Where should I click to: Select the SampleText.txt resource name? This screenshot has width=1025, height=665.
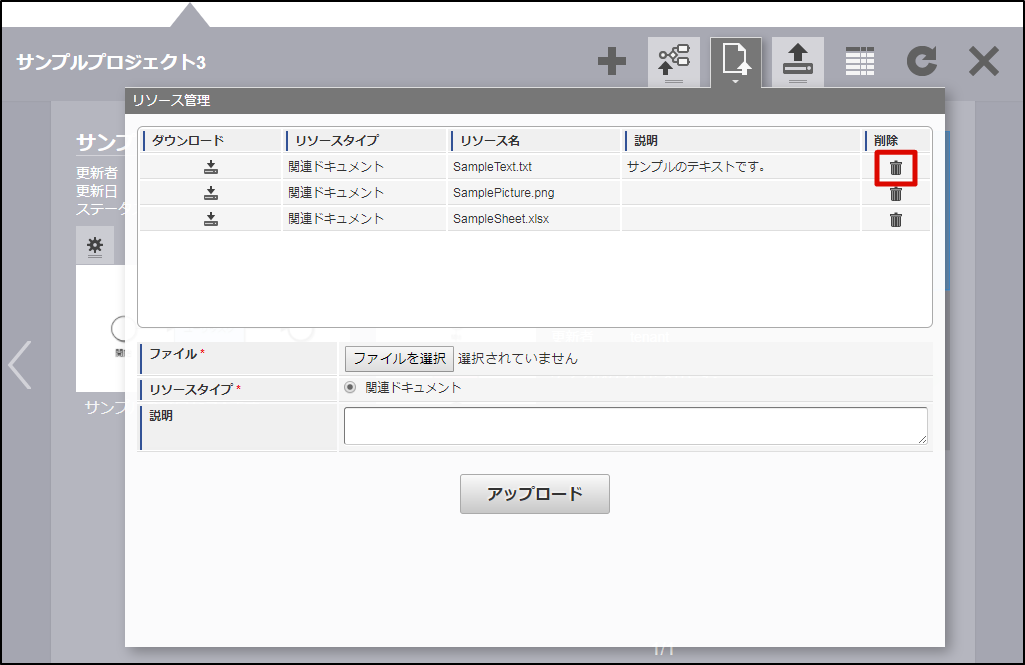(492, 167)
